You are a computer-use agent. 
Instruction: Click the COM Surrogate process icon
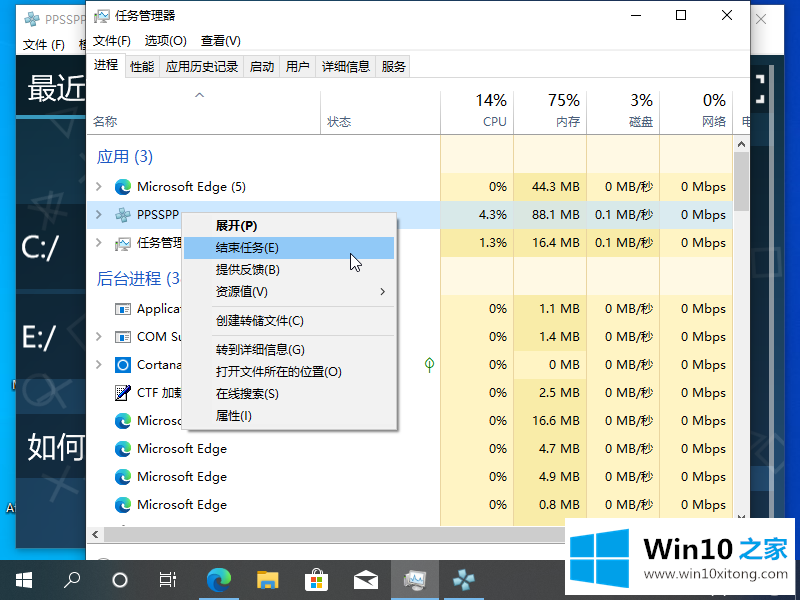(x=123, y=337)
